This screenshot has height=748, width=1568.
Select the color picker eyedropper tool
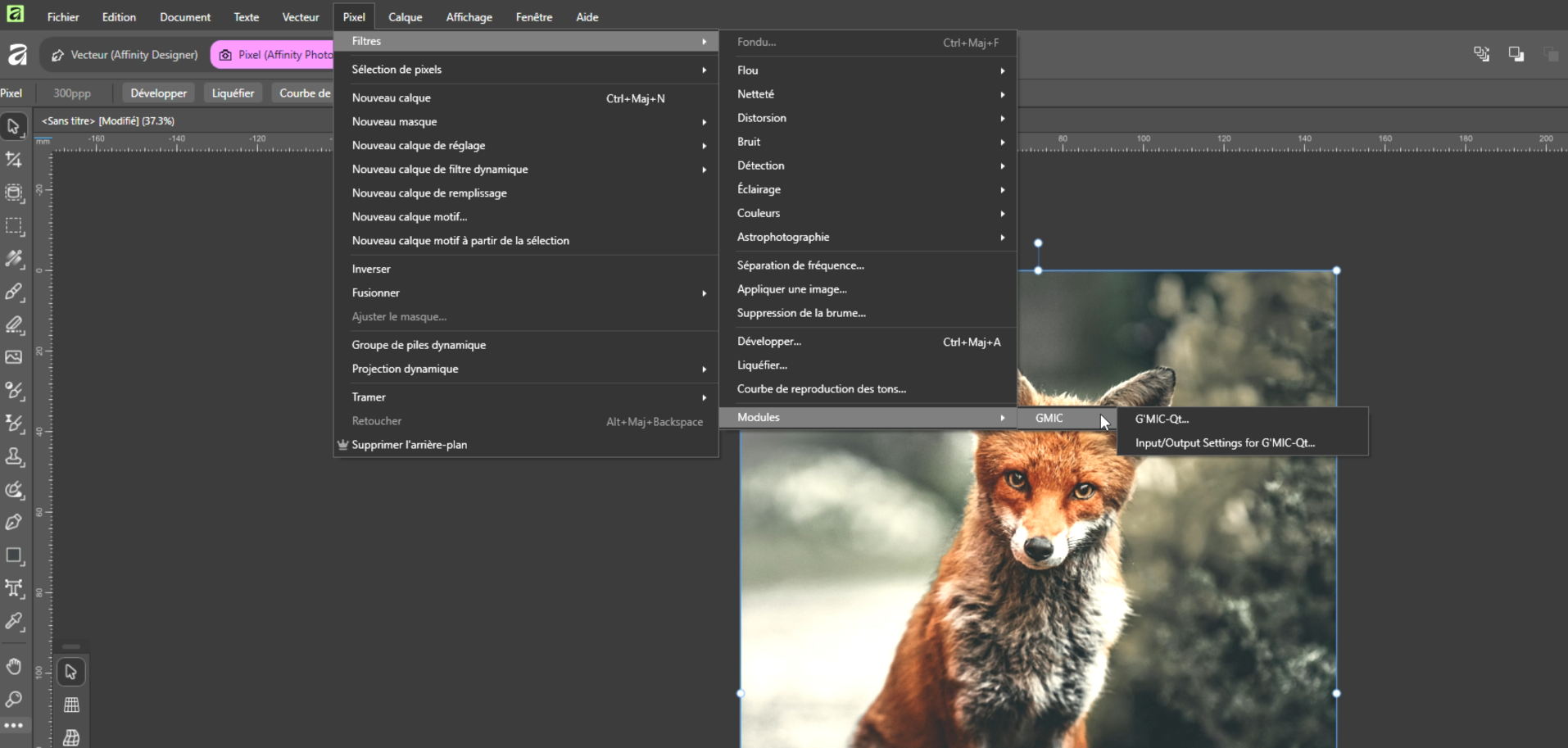pyautogui.click(x=14, y=622)
